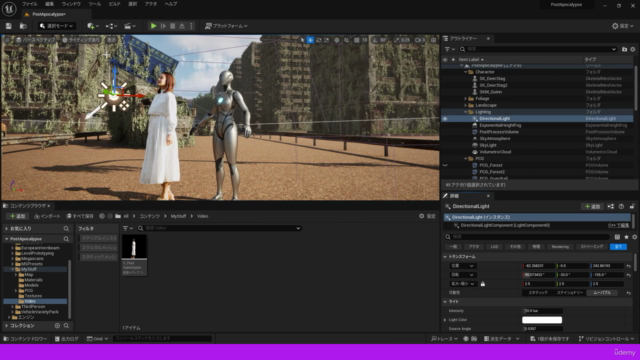Screen dimensions: 640x360
Task: Click the Import button in Content Browser
Action: pos(47,216)
